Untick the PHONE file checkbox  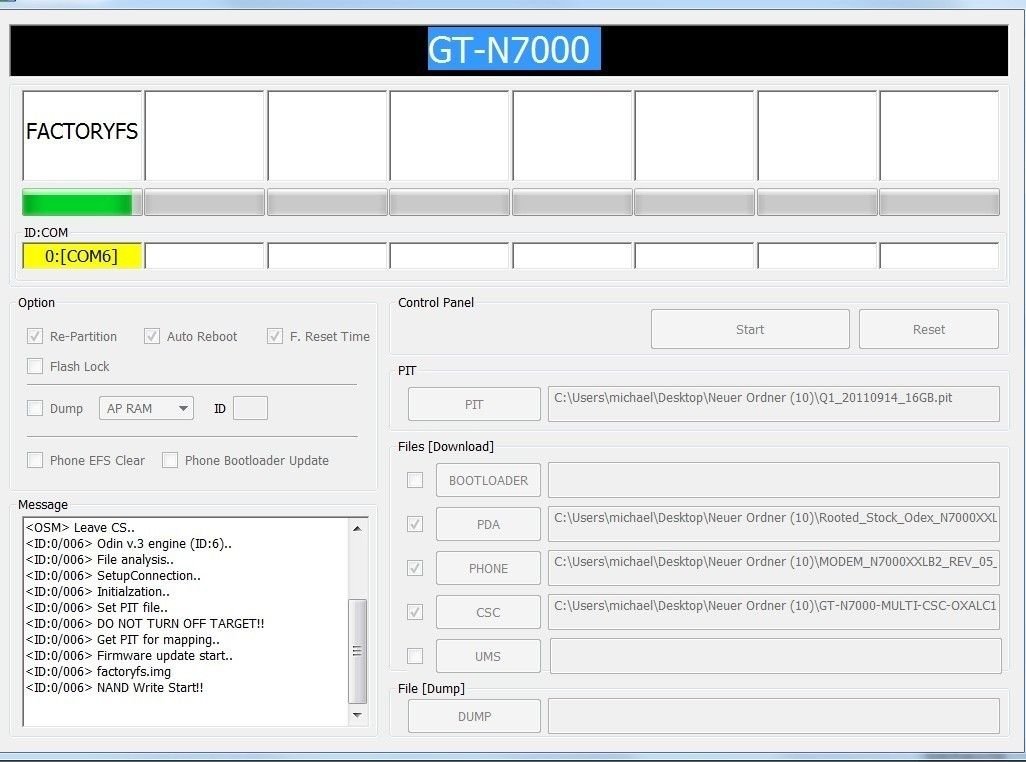click(415, 568)
